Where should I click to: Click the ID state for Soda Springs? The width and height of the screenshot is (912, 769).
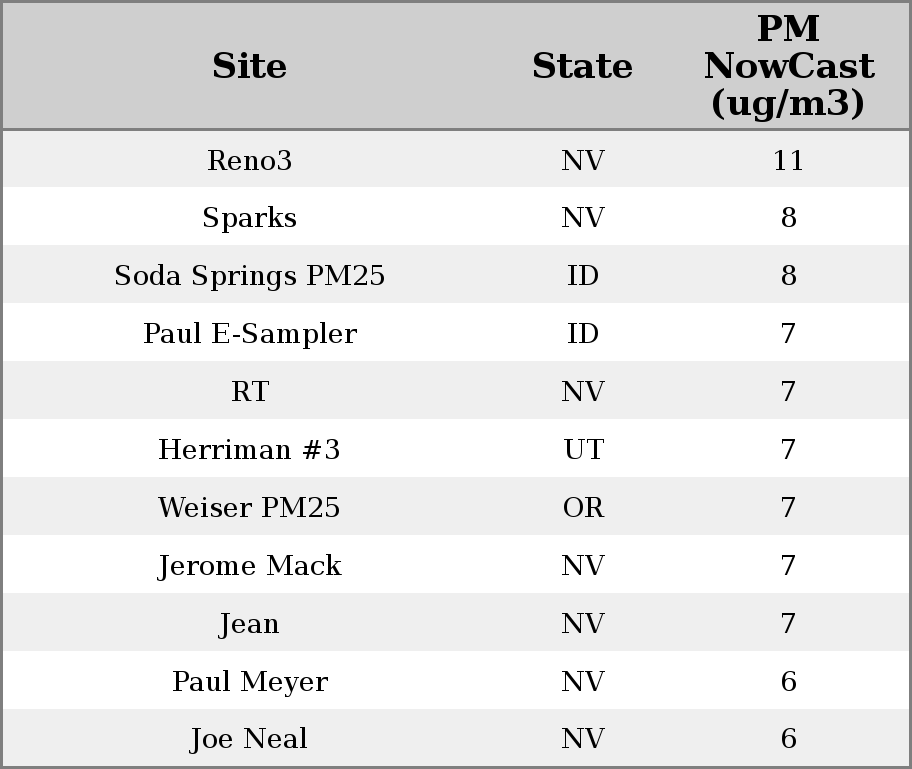[x=583, y=276]
